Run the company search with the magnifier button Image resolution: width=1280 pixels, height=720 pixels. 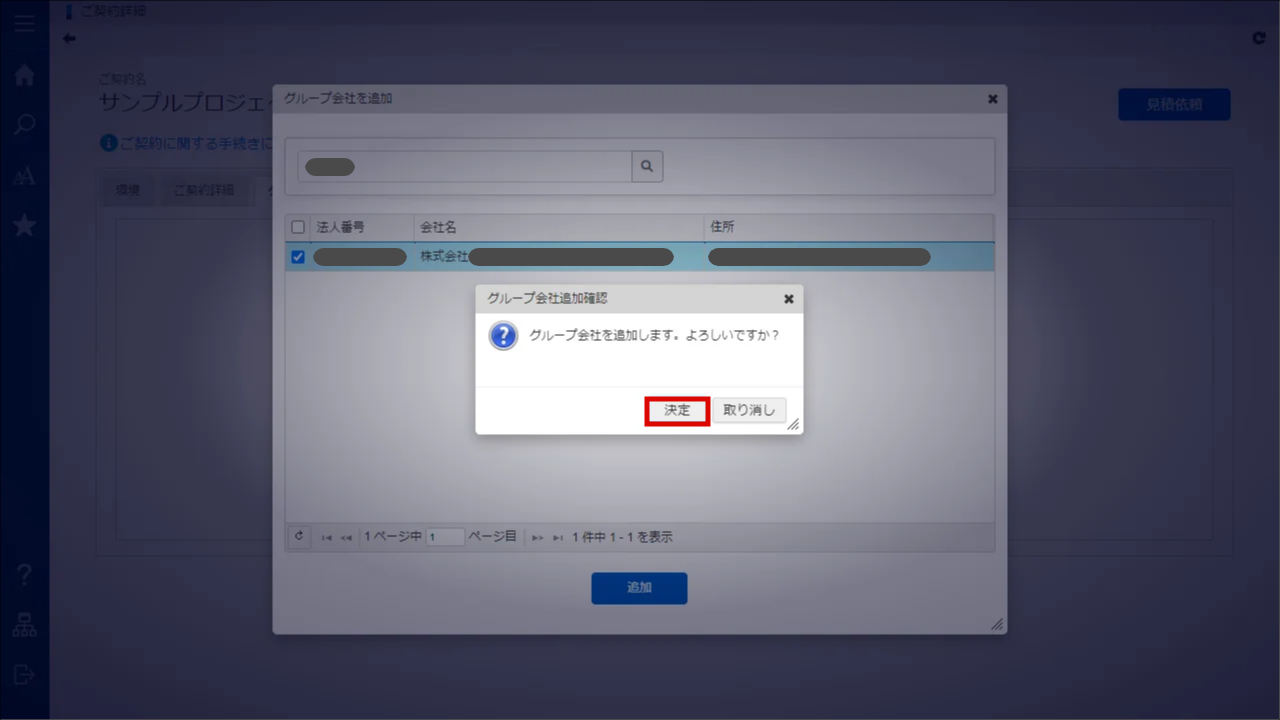click(646, 166)
